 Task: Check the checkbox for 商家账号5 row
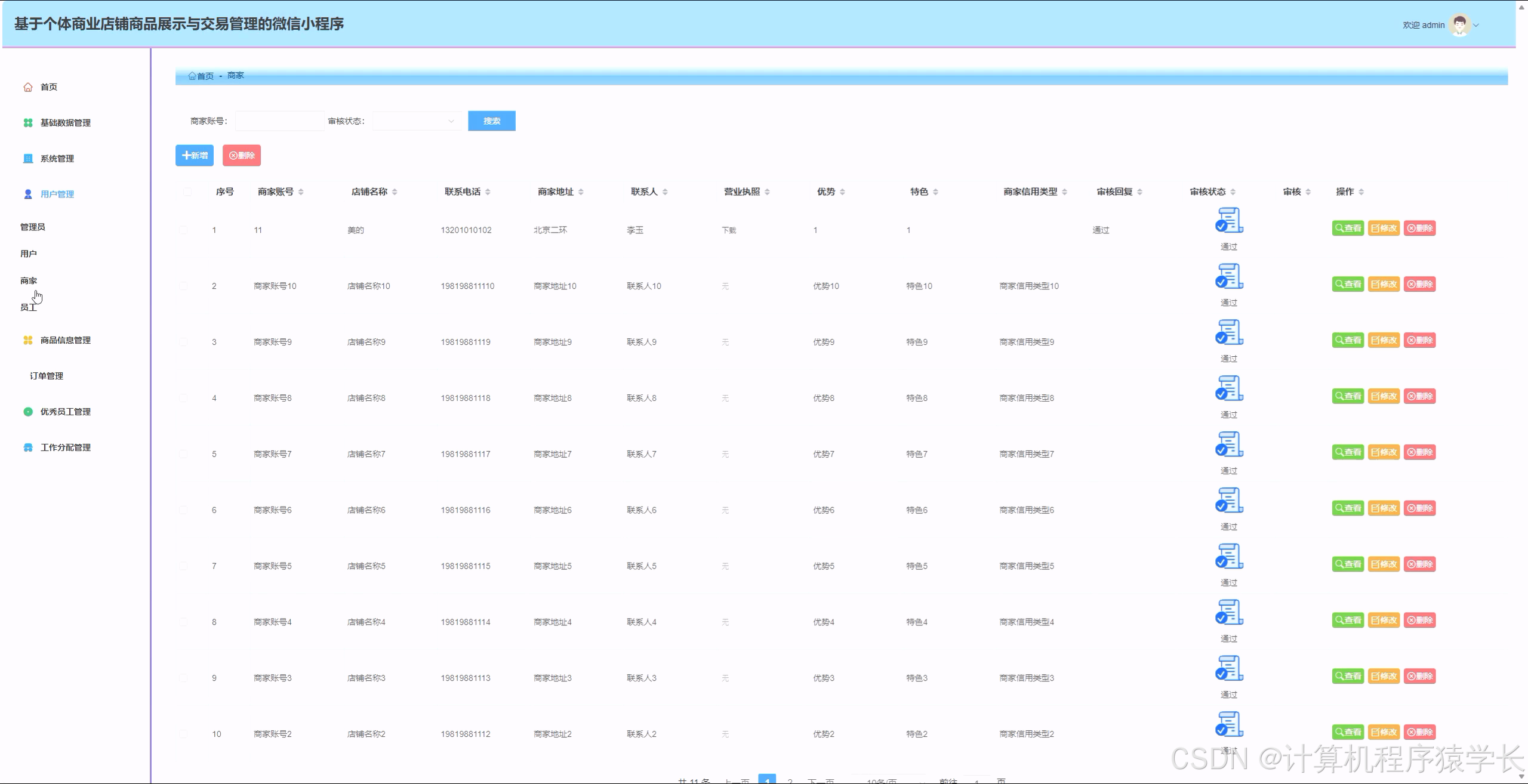(183, 566)
